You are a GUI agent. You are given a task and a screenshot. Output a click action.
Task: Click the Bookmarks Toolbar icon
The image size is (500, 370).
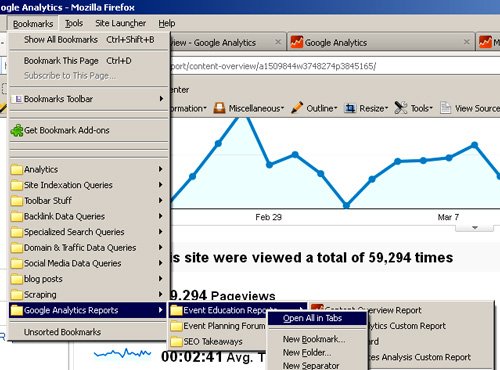pos(17,99)
